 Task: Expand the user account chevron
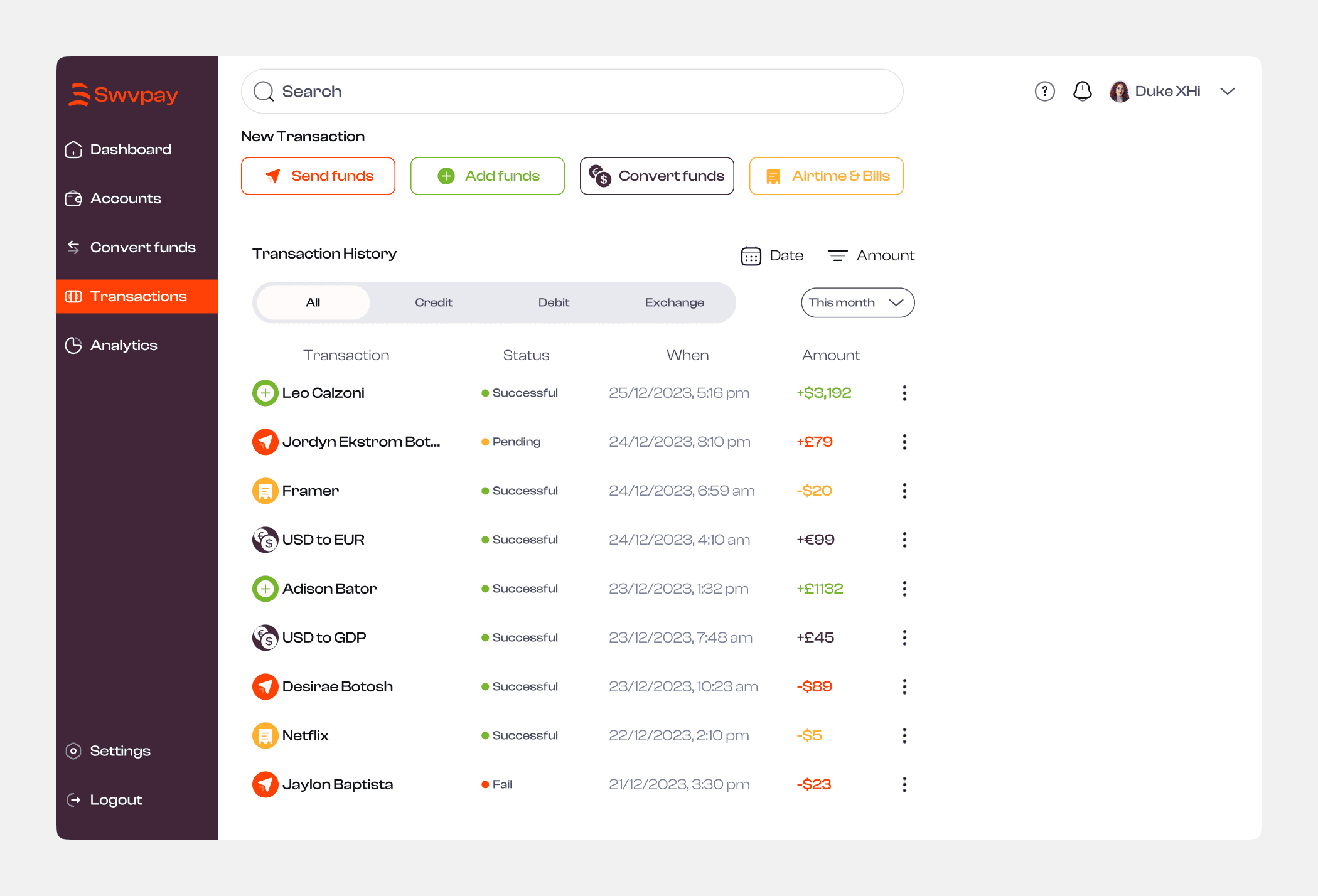[1228, 92]
